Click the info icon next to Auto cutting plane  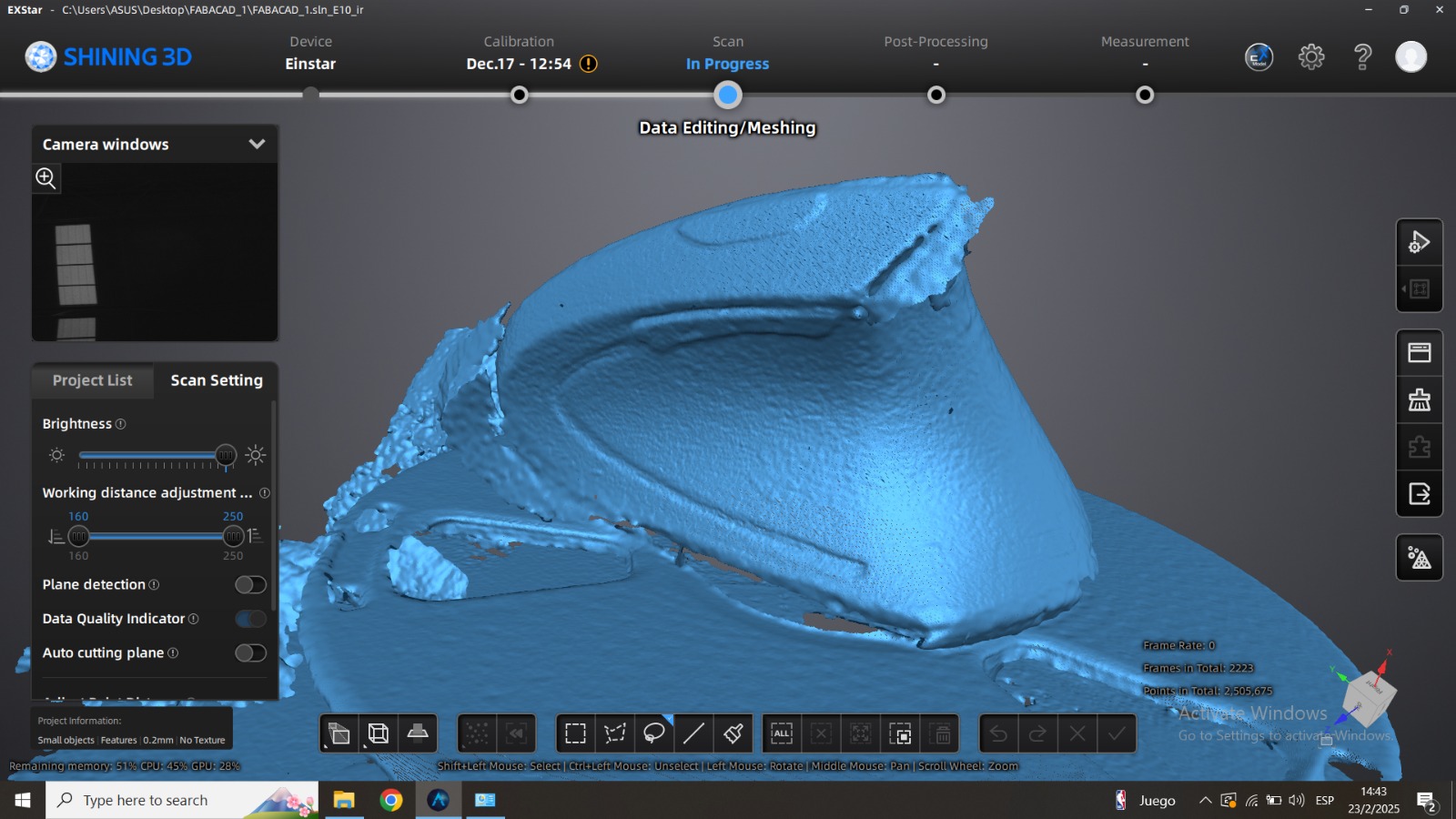click(173, 653)
